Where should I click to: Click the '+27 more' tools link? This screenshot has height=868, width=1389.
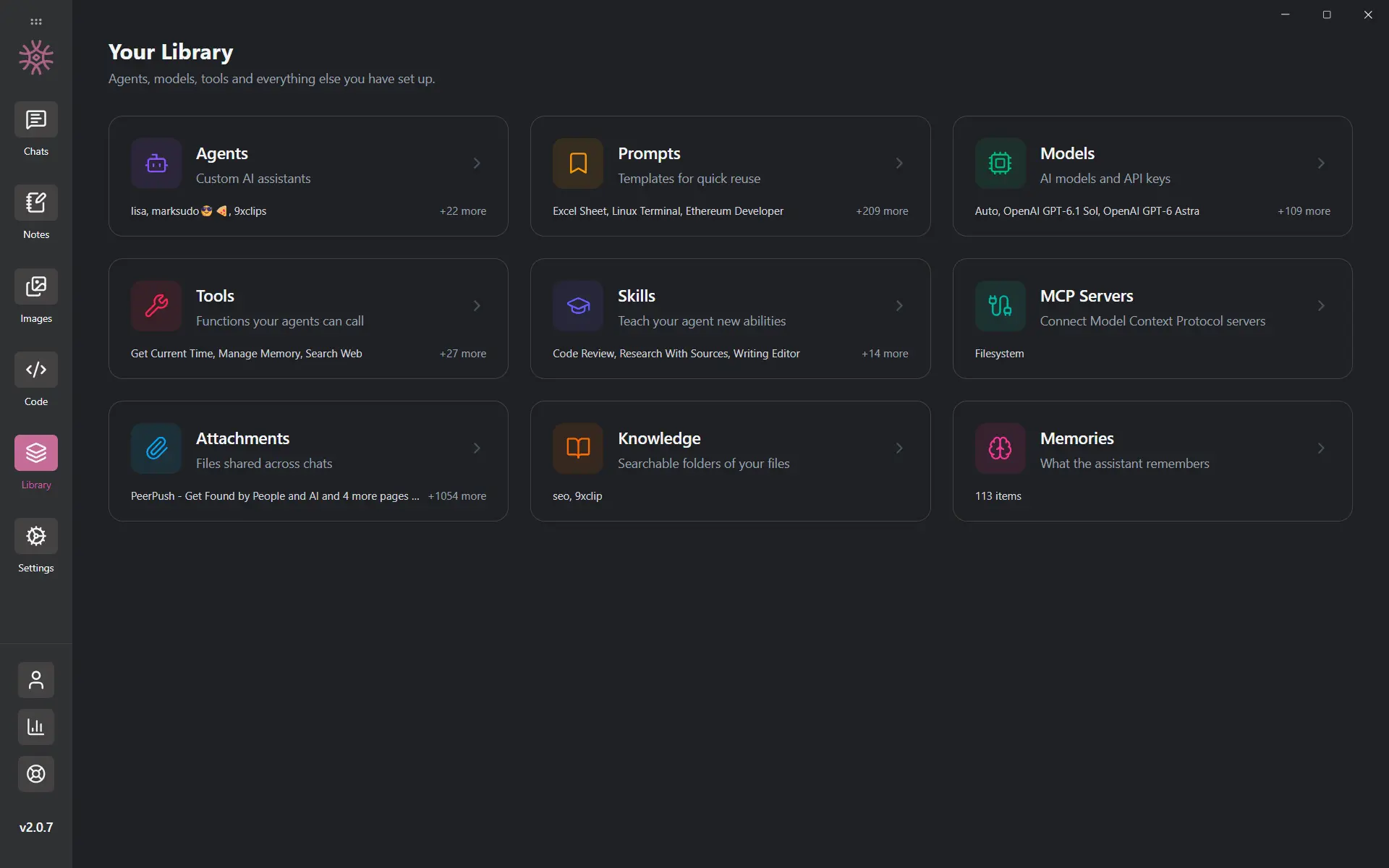[x=463, y=354]
